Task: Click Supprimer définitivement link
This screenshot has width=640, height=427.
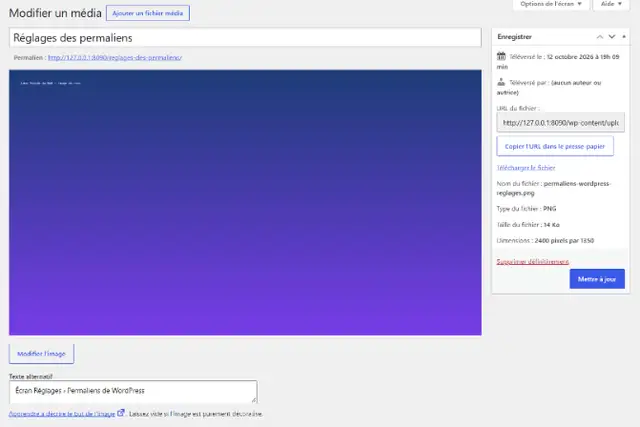Action: coord(533,261)
